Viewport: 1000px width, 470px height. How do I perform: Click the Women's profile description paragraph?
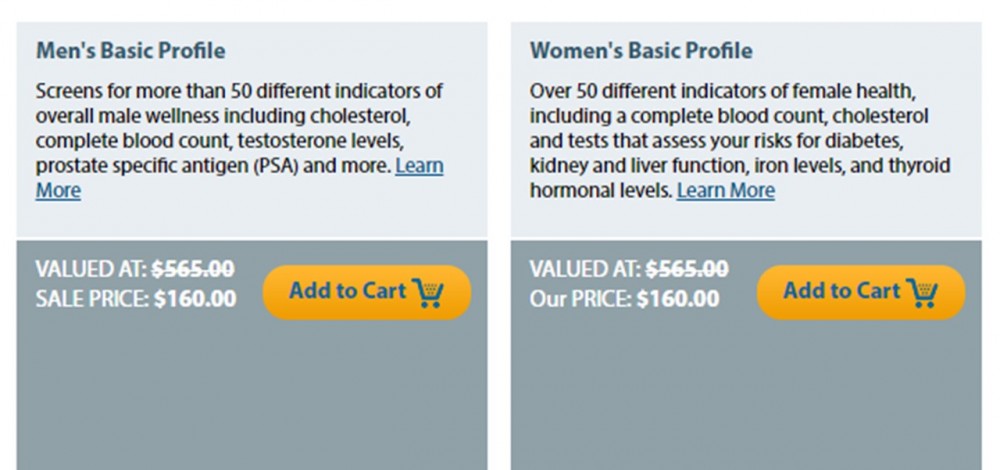coord(740,140)
